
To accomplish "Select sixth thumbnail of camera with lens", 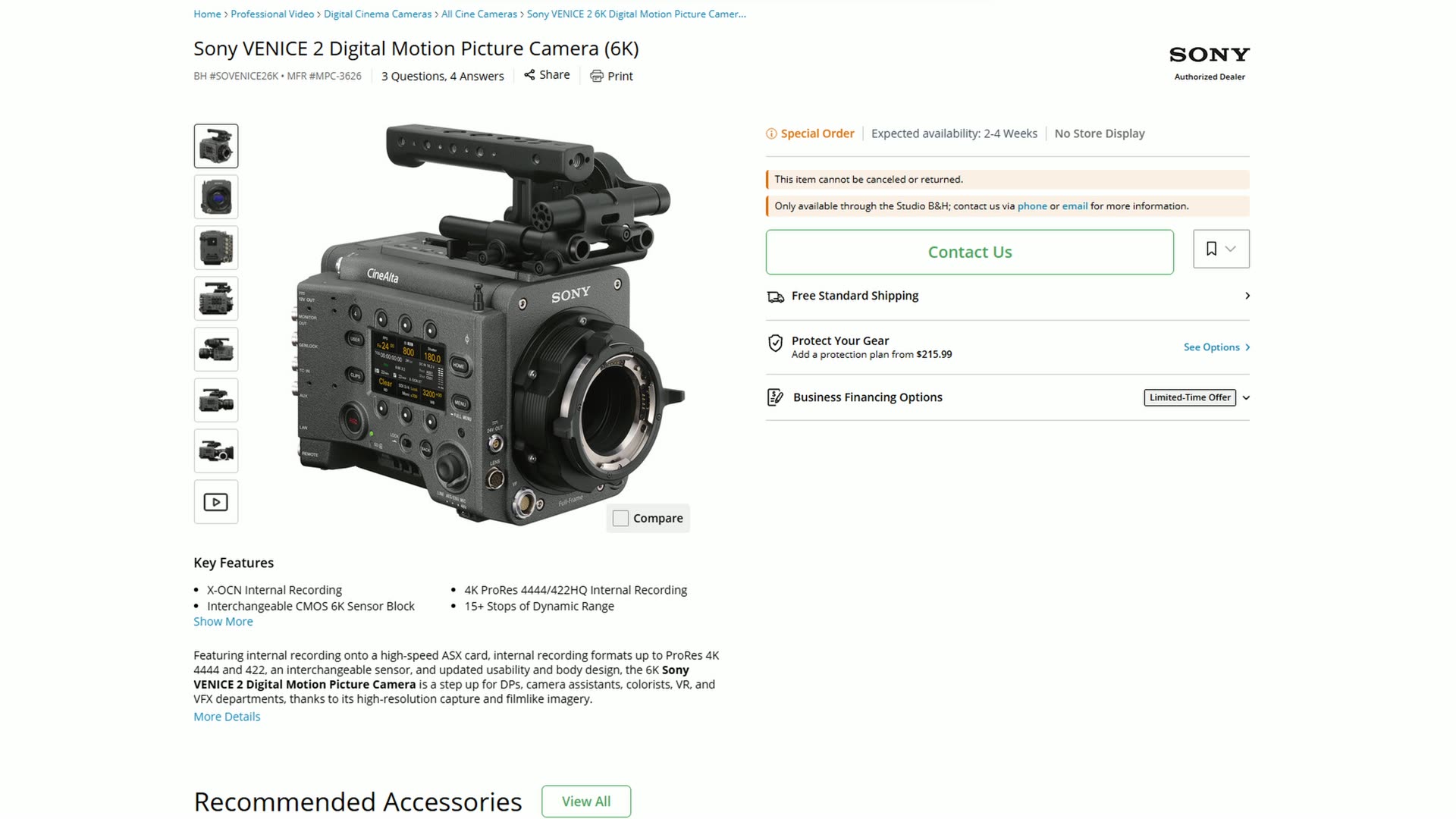I will click(216, 400).
